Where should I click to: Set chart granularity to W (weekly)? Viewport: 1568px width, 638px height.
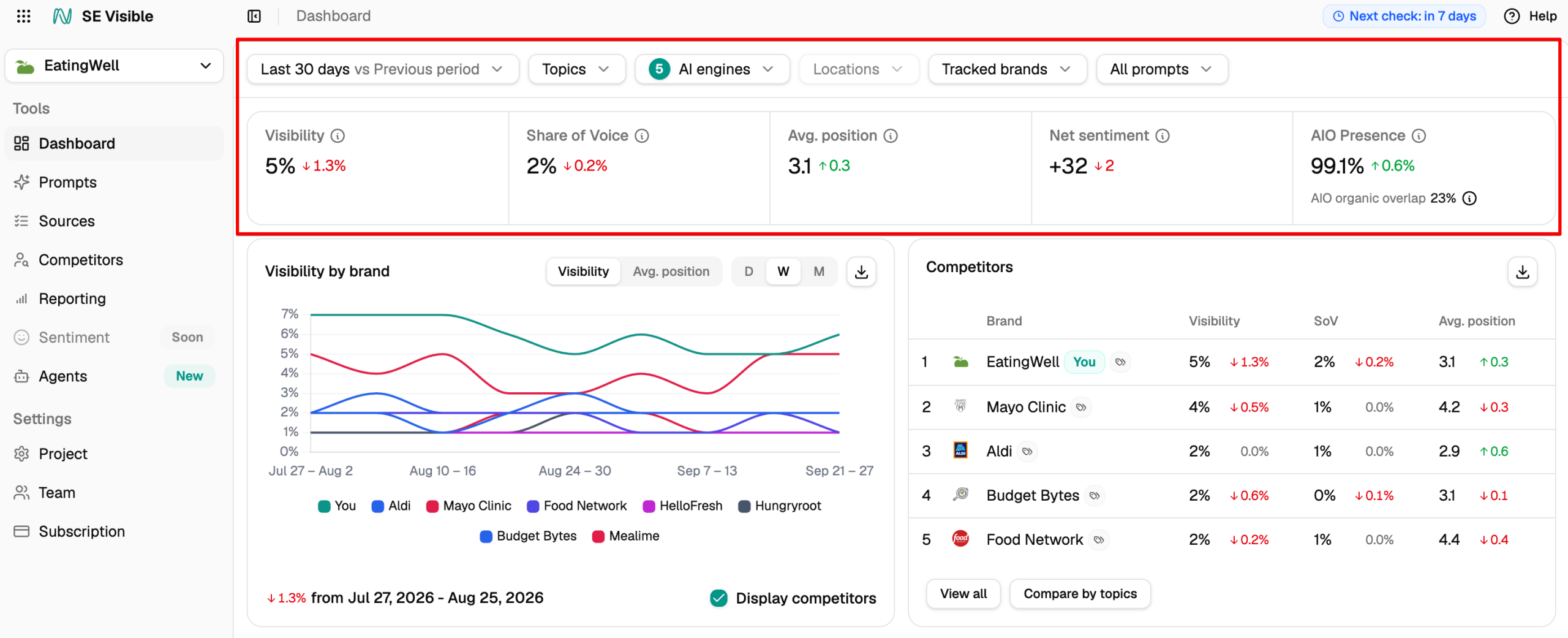pos(783,272)
